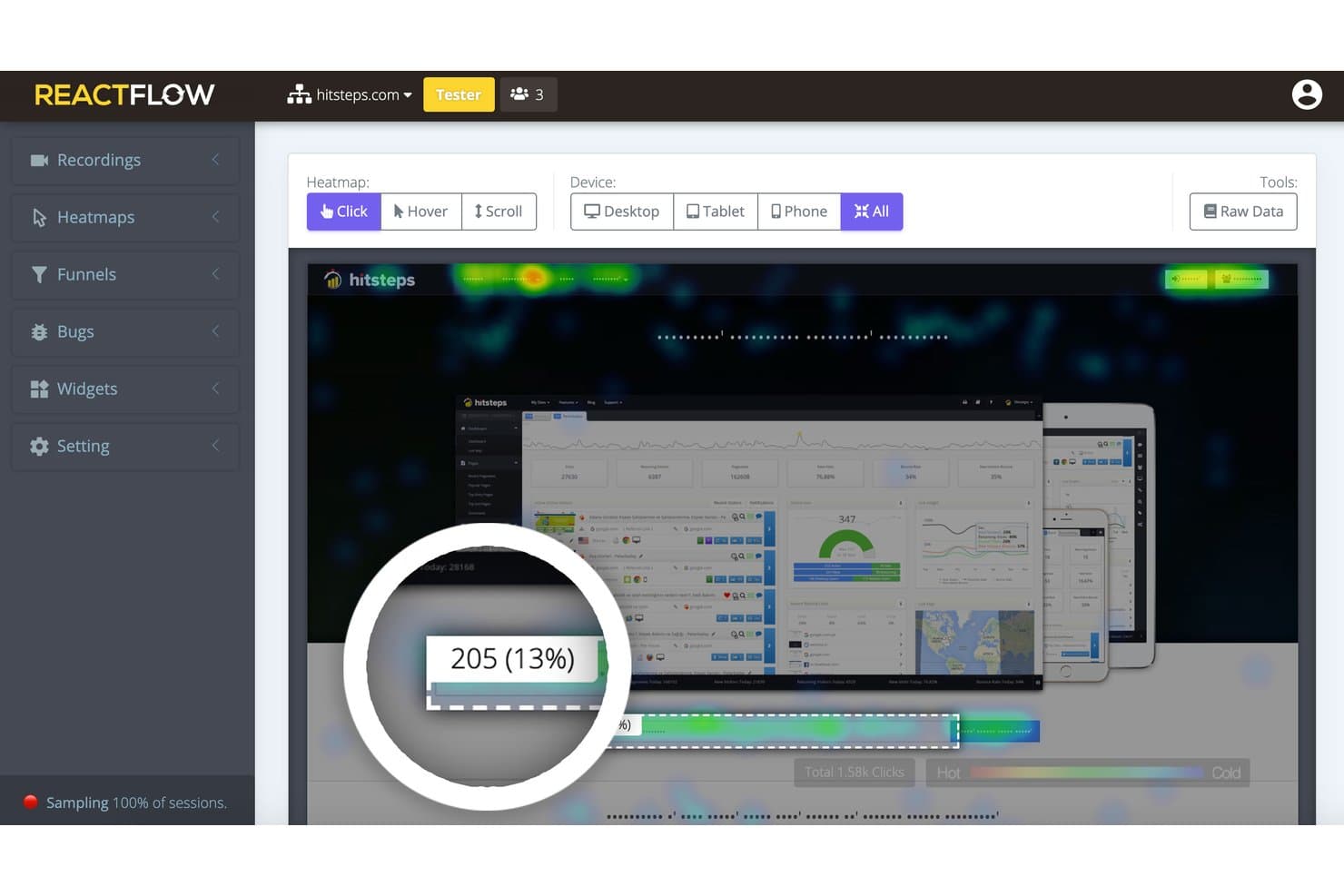Filter heatmap by Desktop device
Image resolution: width=1344 pixels, height=896 pixels.
[x=622, y=212]
